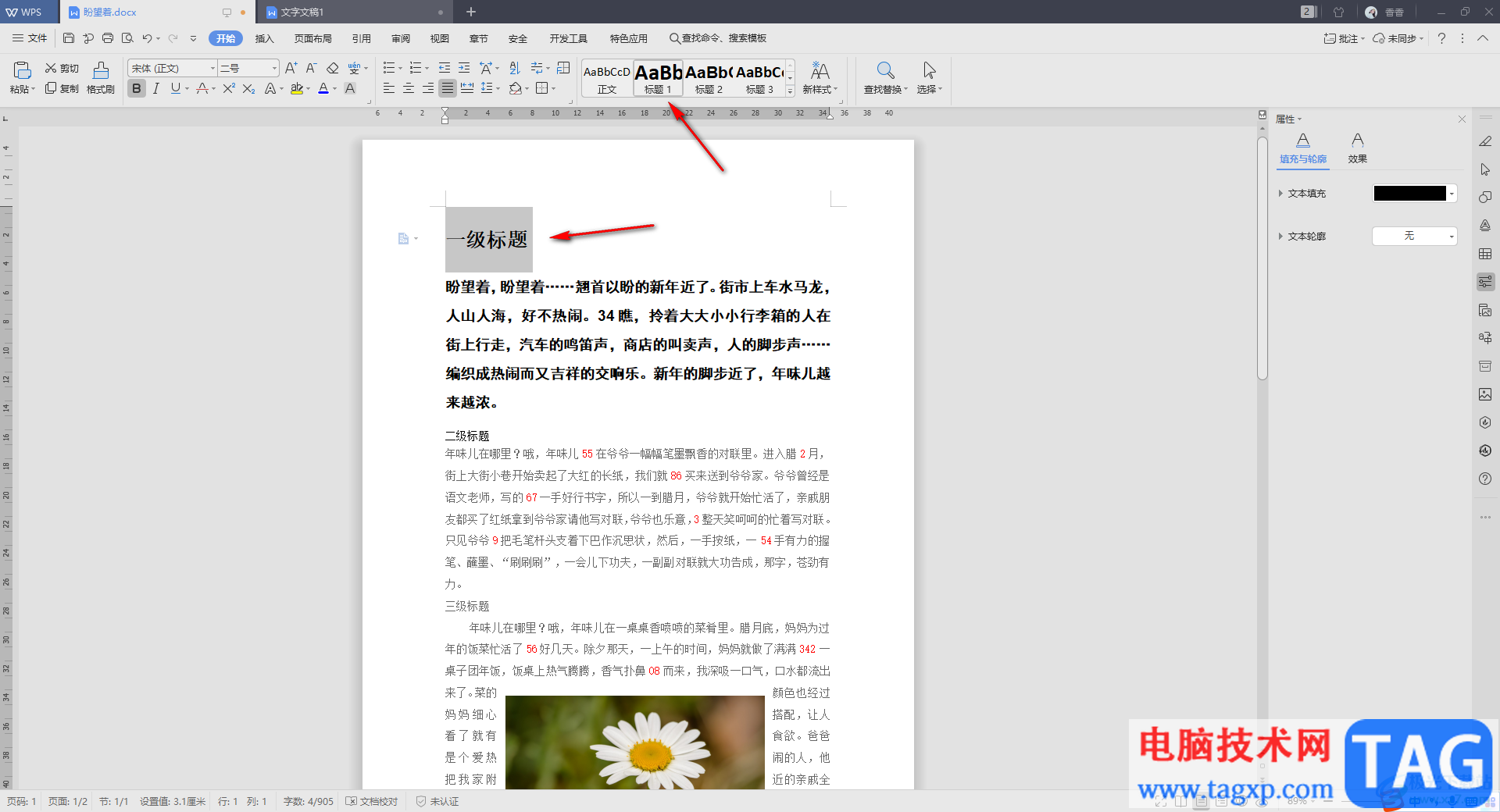The width and height of the screenshot is (1500, 812).
Task: Open the text outline 无 dropdown
Action: (x=1415, y=236)
